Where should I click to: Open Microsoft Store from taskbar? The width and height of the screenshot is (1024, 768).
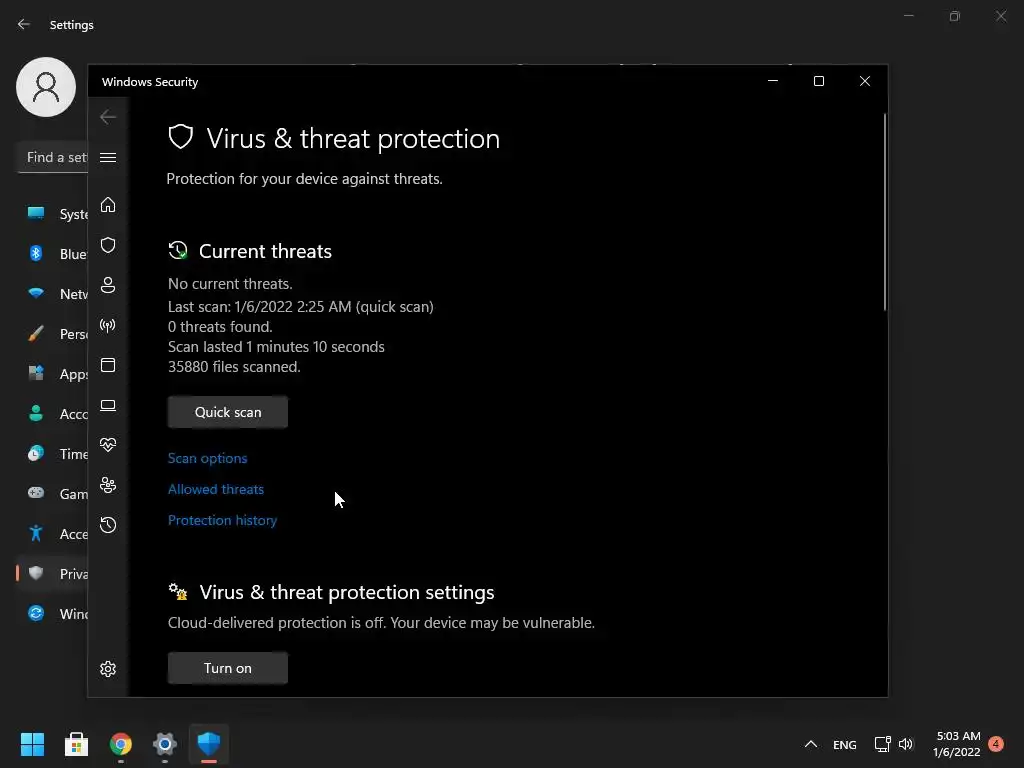click(x=76, y=744)
